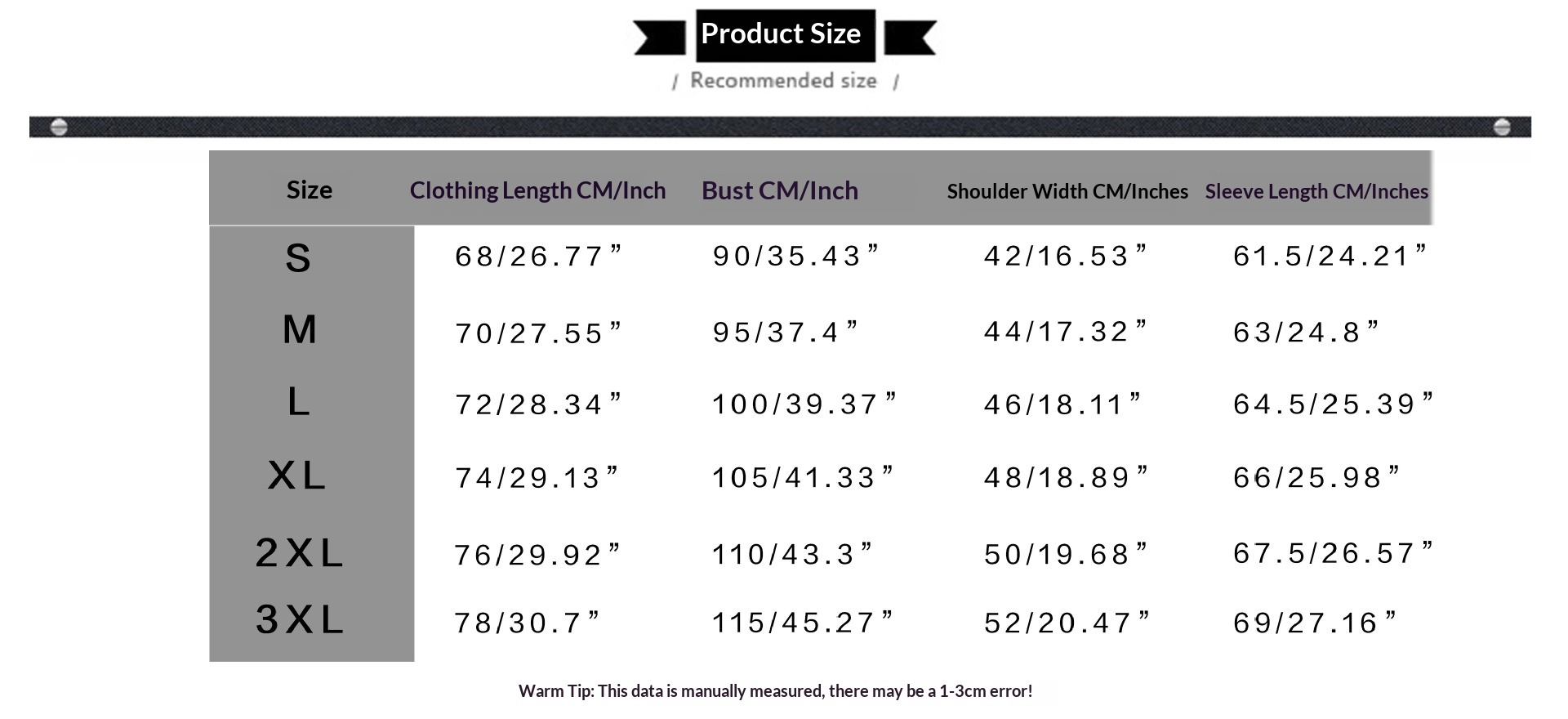Click the 69/27.16" sleeve length value

coord(1314,623)
